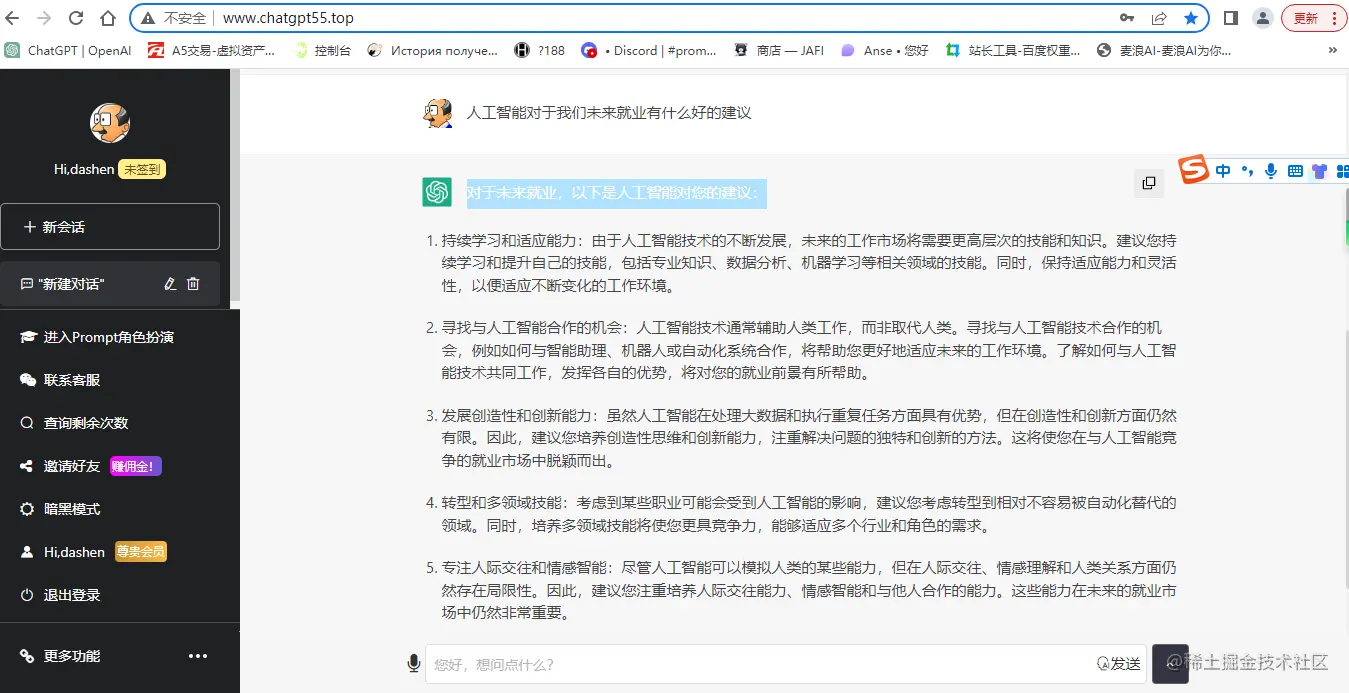Image resolution: width=1349 pixels, height=693 pixels.
Task: Expand the three-dot menu beside 更多功能
Action: click(x=198, y=656)
